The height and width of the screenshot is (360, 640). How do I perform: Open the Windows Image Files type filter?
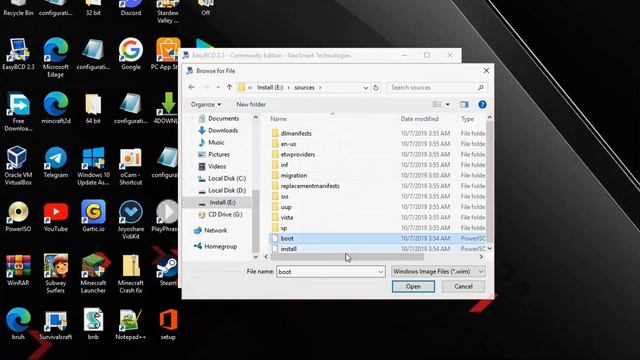tap(438, 271)
